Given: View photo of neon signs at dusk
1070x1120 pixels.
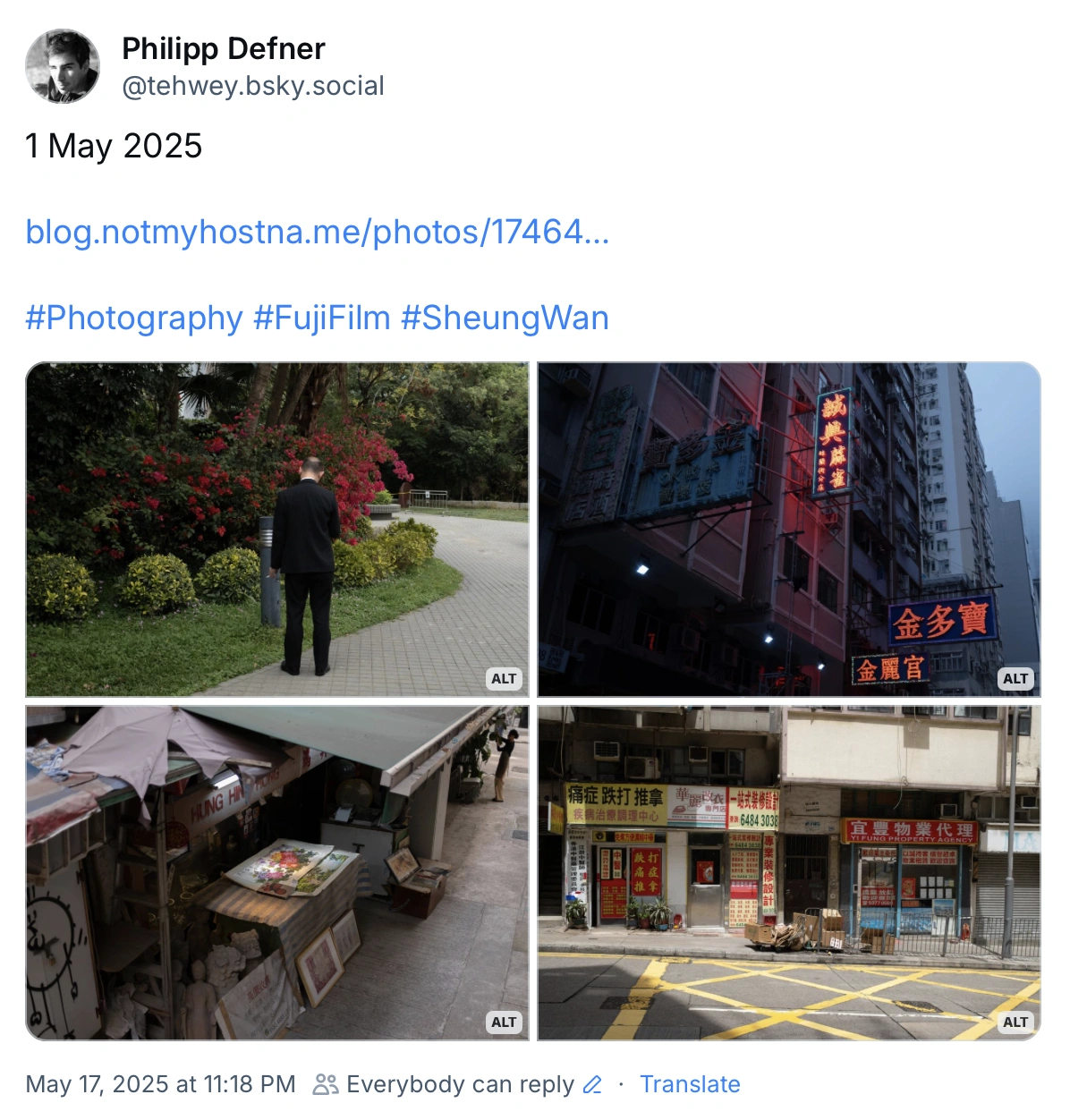Looking at the screenshot, I should point(789,529).
